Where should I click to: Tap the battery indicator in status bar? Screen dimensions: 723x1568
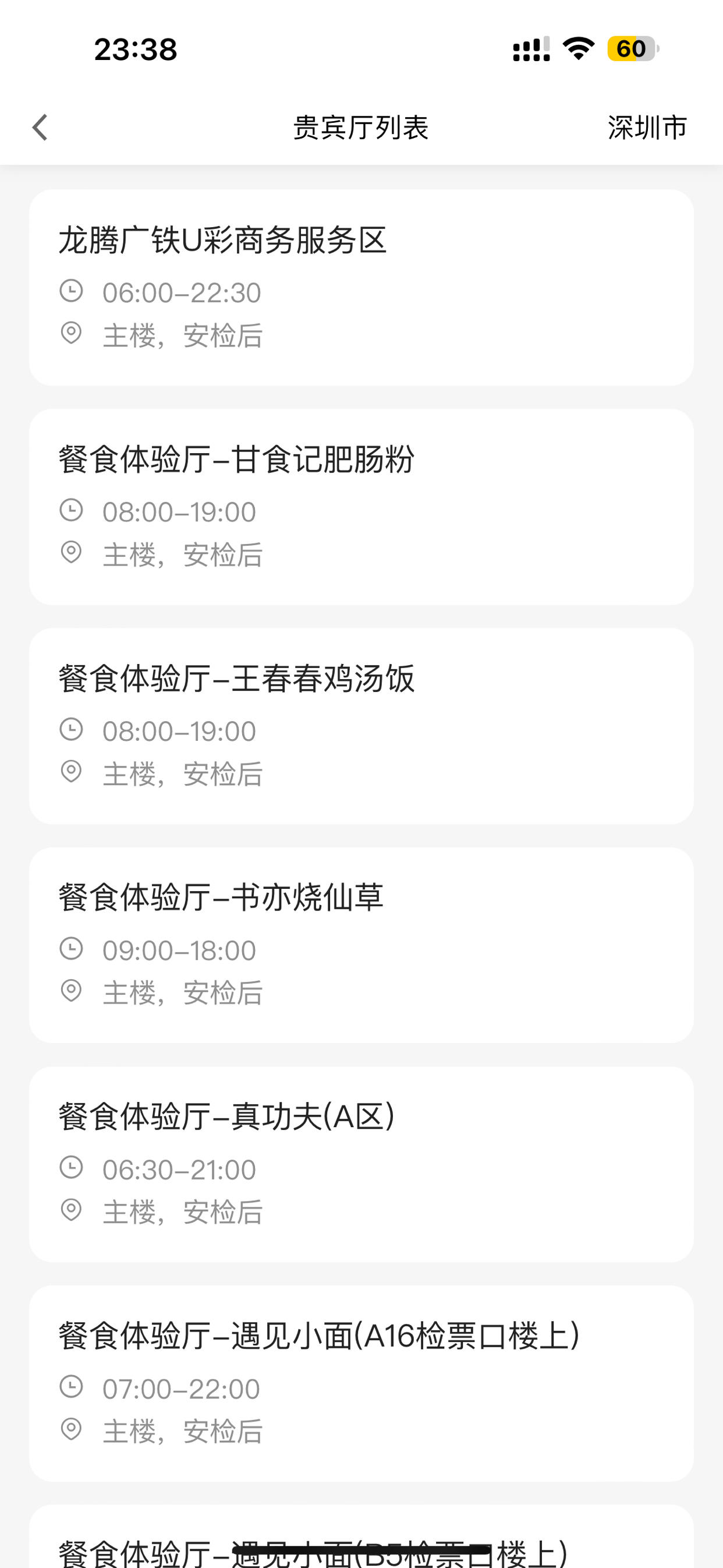coord(633,49)
